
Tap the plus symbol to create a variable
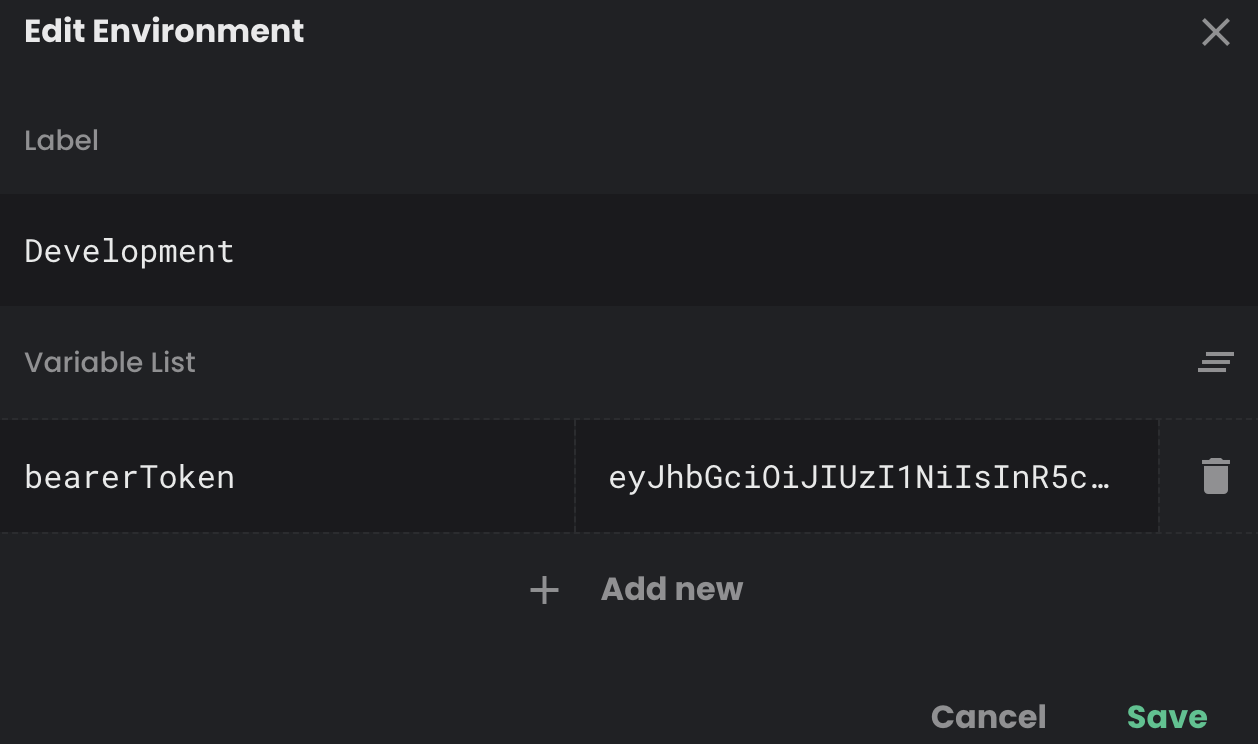pyautogui.click(x=543, y=589)
